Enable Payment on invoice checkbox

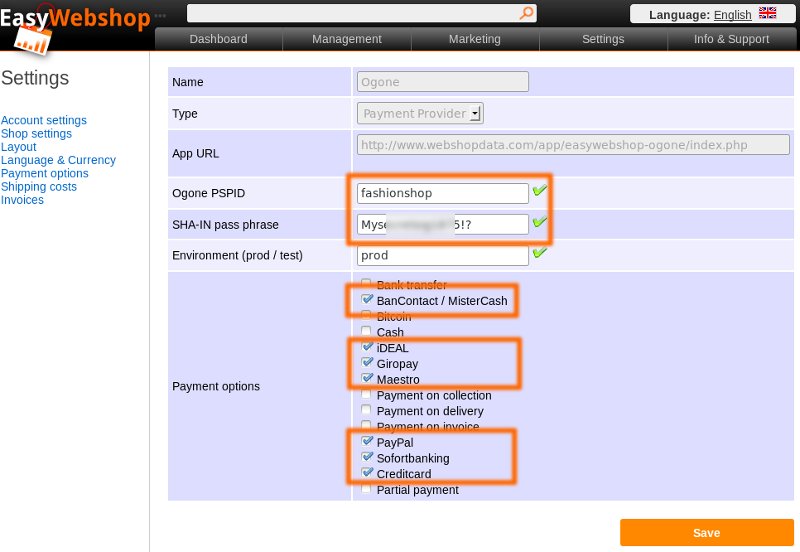click(x=366, y=425)
